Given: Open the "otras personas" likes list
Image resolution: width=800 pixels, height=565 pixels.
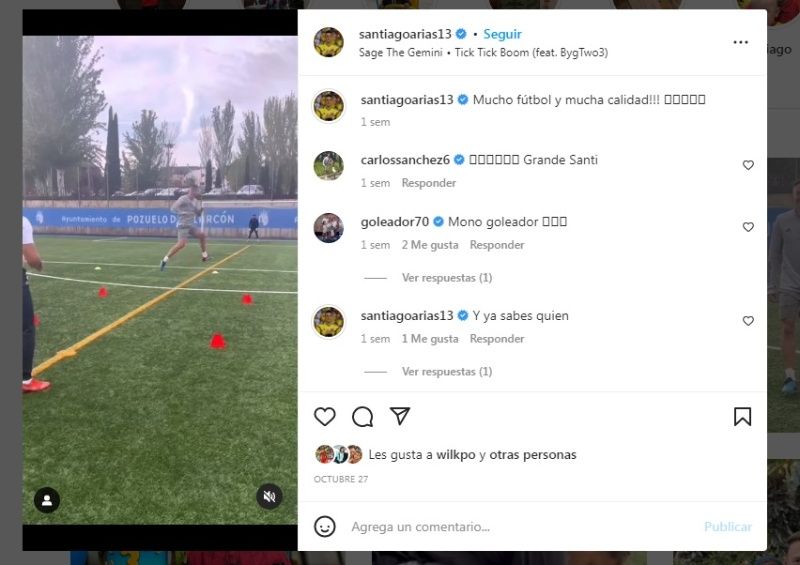Looking at the screenshot, I should (533, 455).
